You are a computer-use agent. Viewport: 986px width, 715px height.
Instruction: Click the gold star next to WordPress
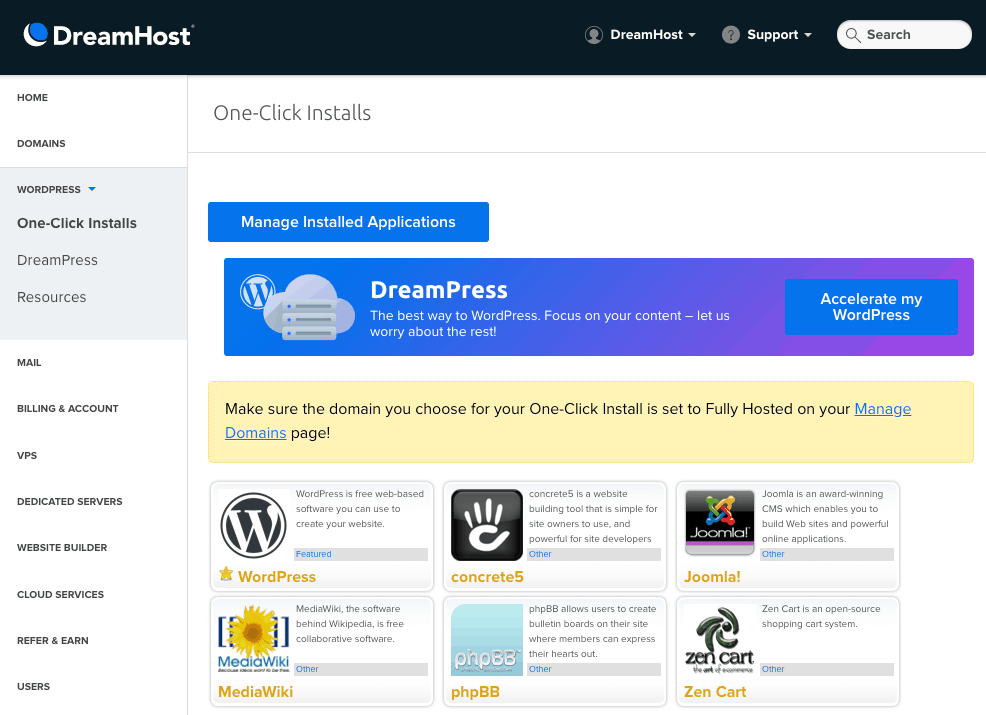[x=226, y=574]
